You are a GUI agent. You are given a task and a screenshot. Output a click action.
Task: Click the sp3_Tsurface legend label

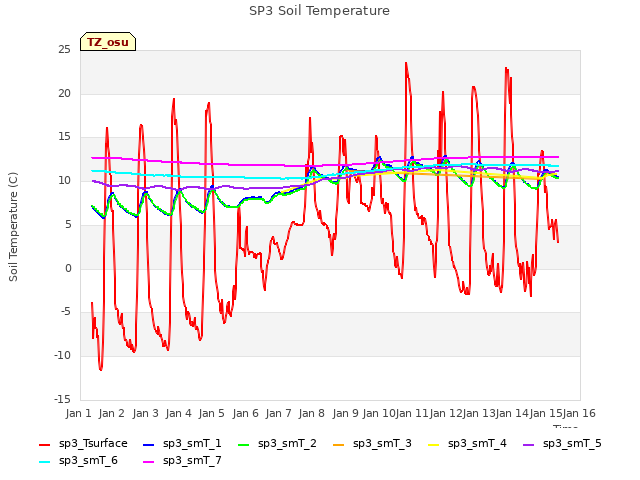(x=93, y=443)
